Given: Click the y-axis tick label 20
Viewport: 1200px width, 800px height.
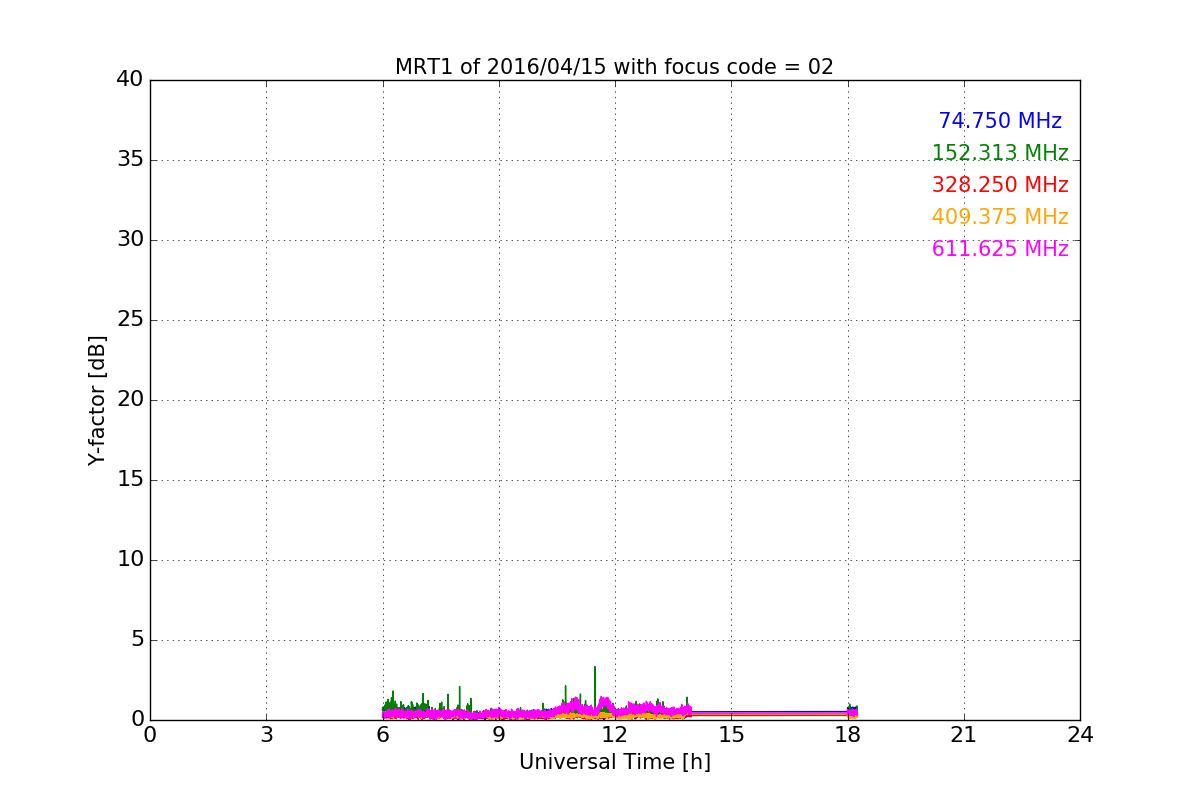Looking at the screenshot, I should pos(130,400).
